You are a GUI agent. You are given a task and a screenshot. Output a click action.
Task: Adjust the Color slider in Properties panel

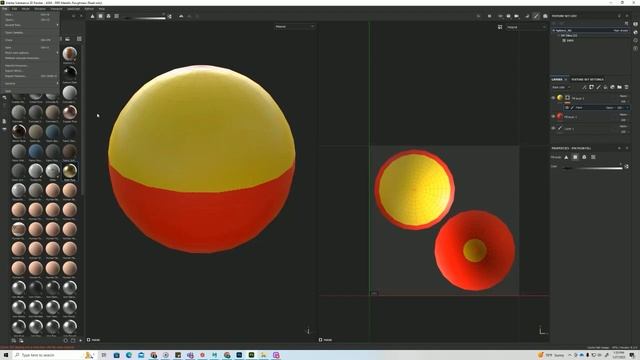593,167
